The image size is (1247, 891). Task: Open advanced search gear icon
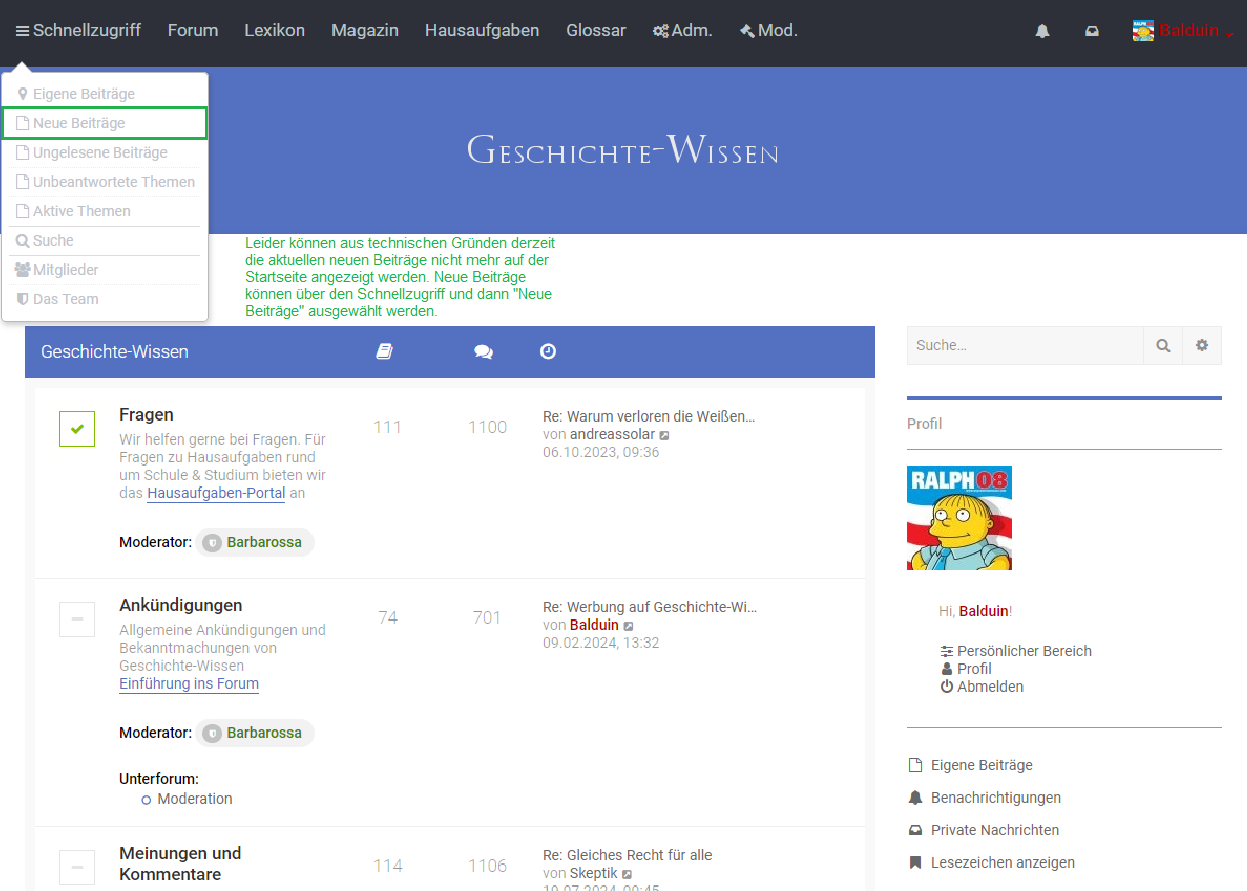click(1202, 345)
